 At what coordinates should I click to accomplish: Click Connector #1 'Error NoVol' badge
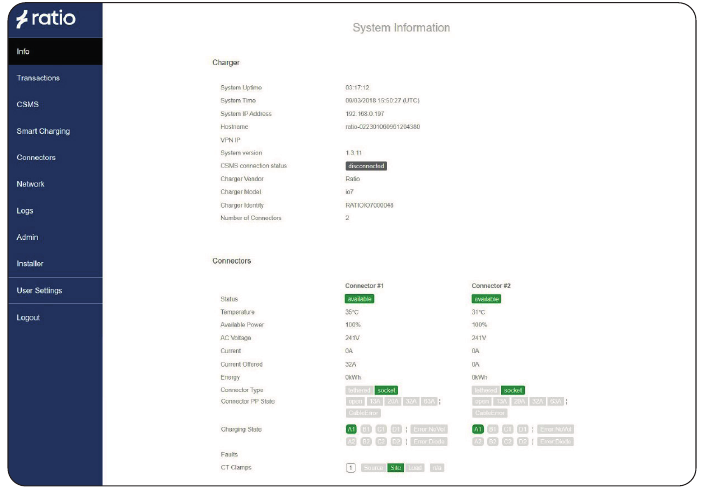(x=429, y=429)
